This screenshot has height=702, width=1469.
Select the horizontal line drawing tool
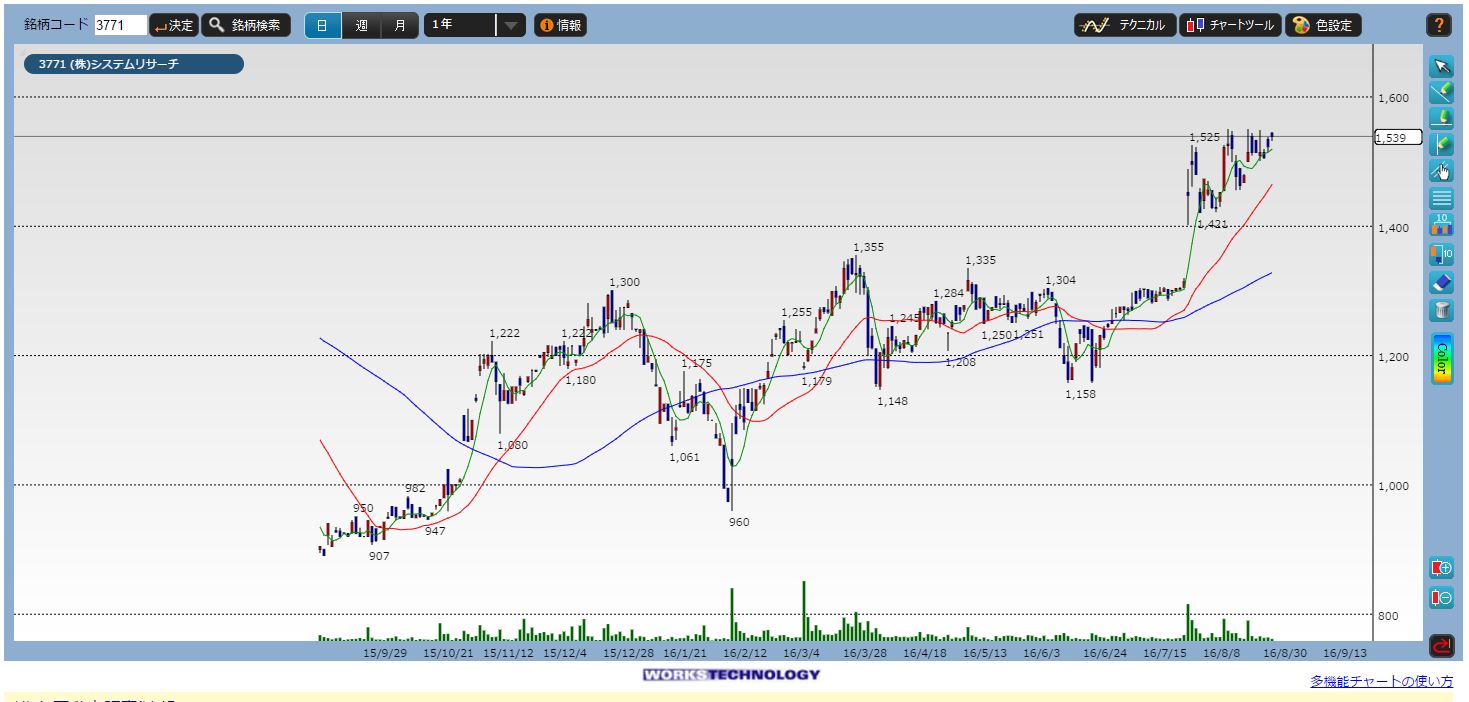coord(1441,118)
